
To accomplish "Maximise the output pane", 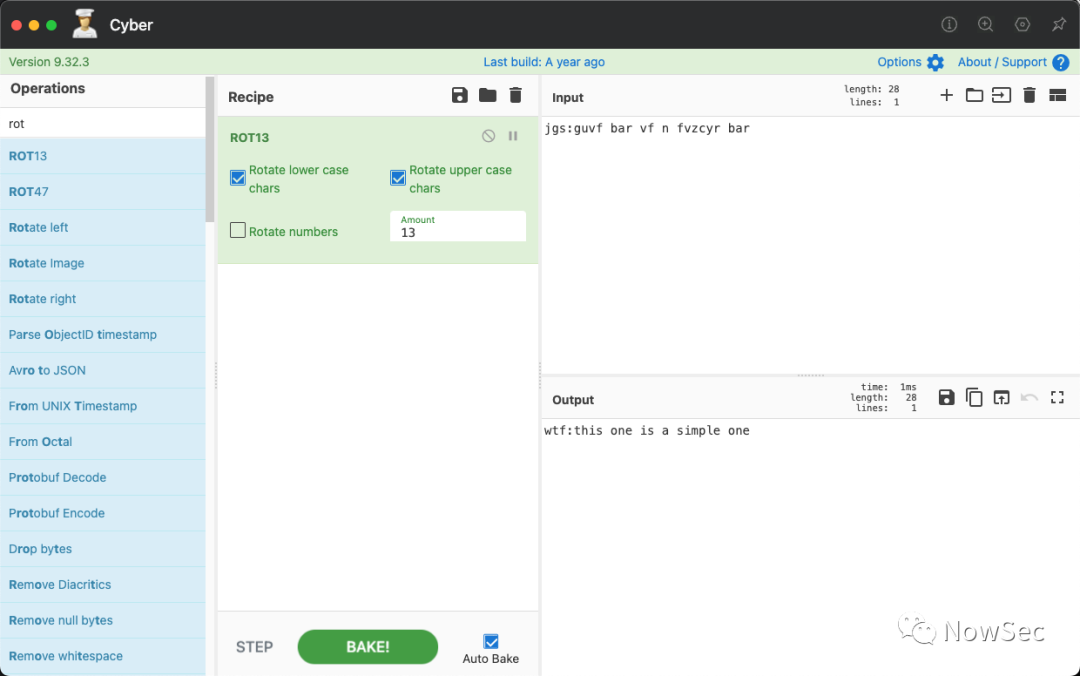I will pyautogui.click(x=1057, y=397).
